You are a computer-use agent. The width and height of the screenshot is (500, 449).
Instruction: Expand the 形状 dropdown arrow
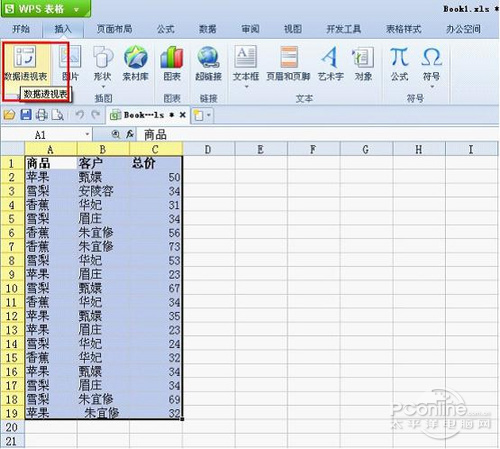tap(103, 87)
